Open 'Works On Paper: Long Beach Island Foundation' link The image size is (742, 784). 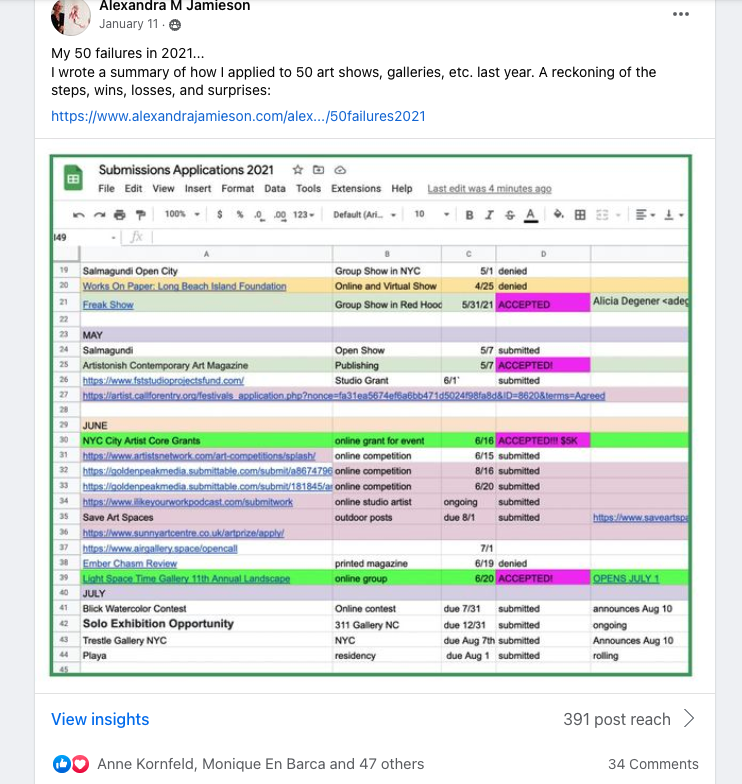point(184,286)
